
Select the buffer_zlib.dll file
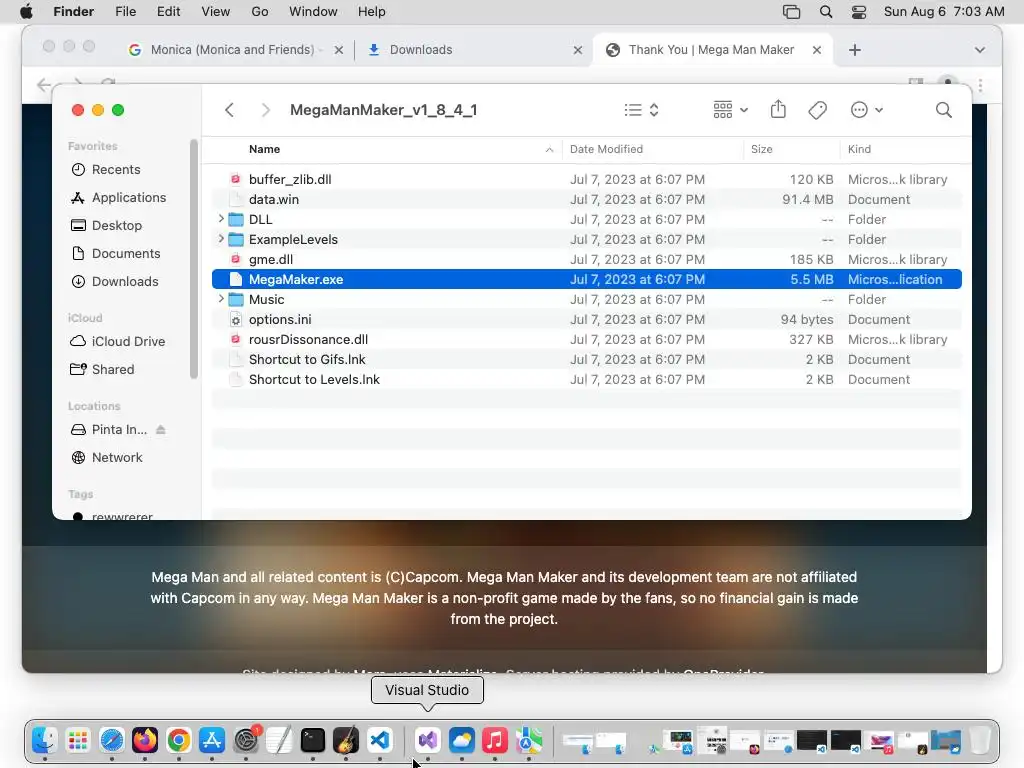pyautogui.click(x=586, y=179)
